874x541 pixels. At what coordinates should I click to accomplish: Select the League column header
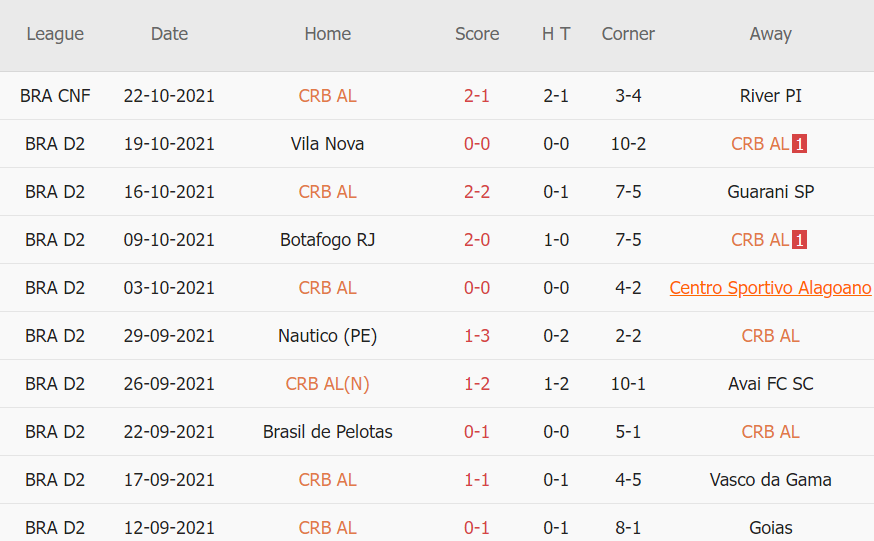(x=55, y=34)
